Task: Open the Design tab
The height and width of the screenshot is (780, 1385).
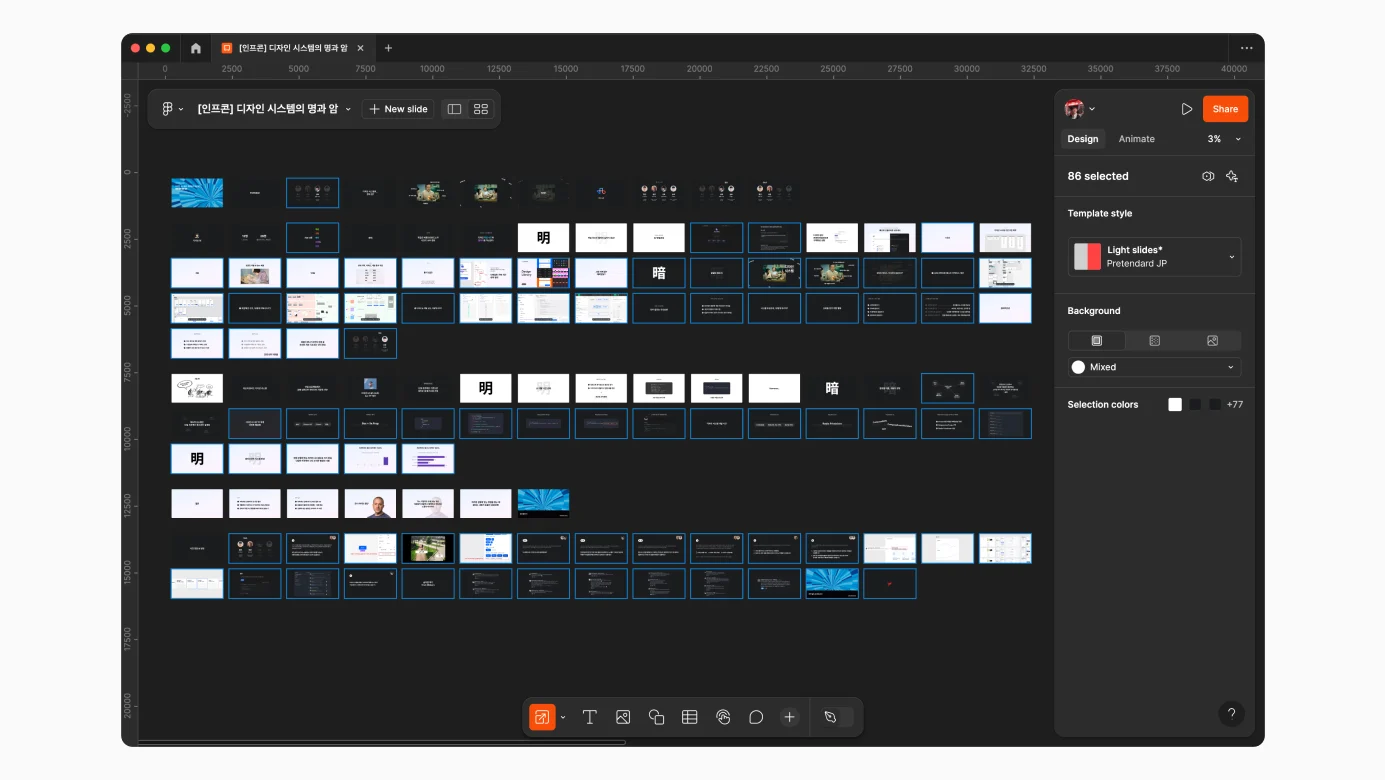Action: pyautogui.click(x=1083, y=139)
